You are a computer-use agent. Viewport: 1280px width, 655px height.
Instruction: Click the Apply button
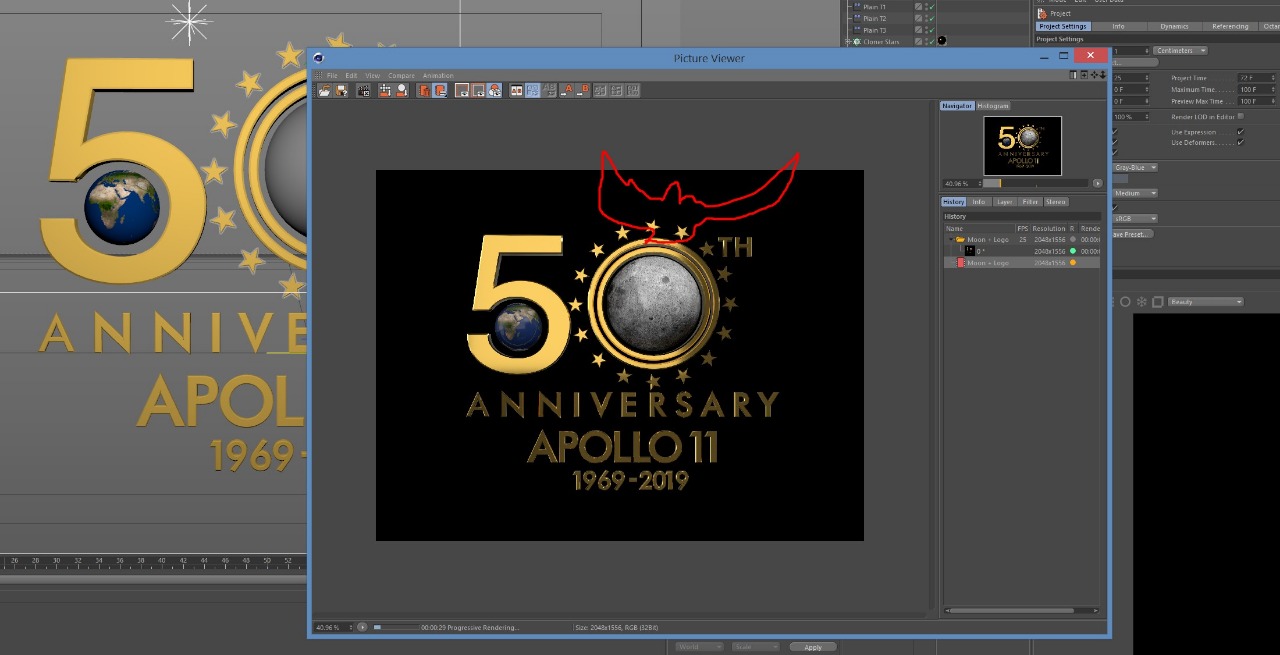click(813, 647)
